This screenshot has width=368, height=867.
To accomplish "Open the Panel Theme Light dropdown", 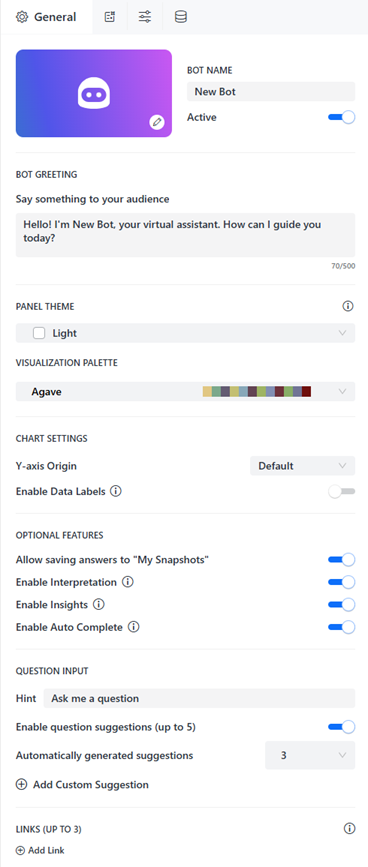I will [x=185, y=333].
